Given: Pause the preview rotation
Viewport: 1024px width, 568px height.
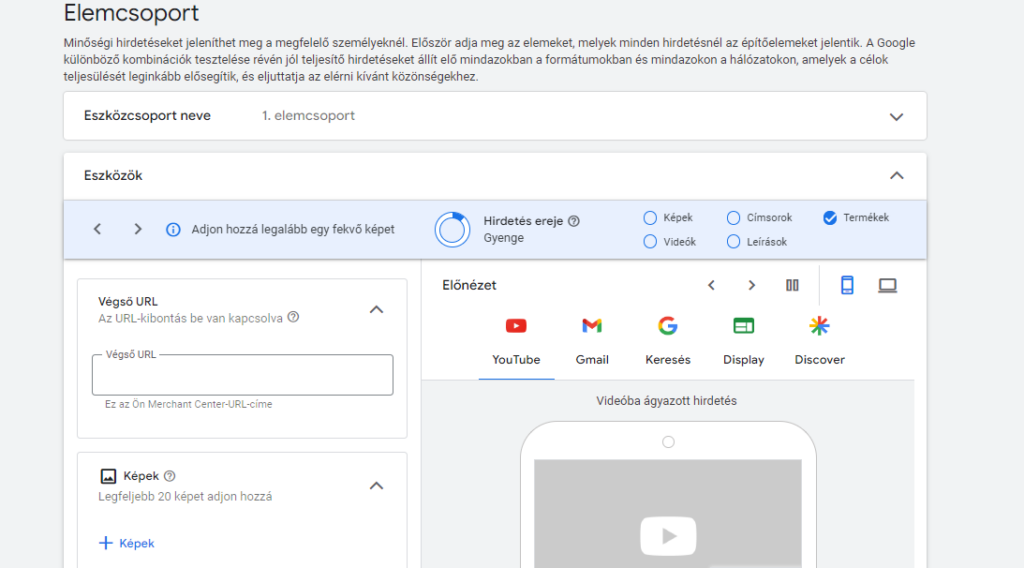Looking at the screenshot, I should (792, 285).
